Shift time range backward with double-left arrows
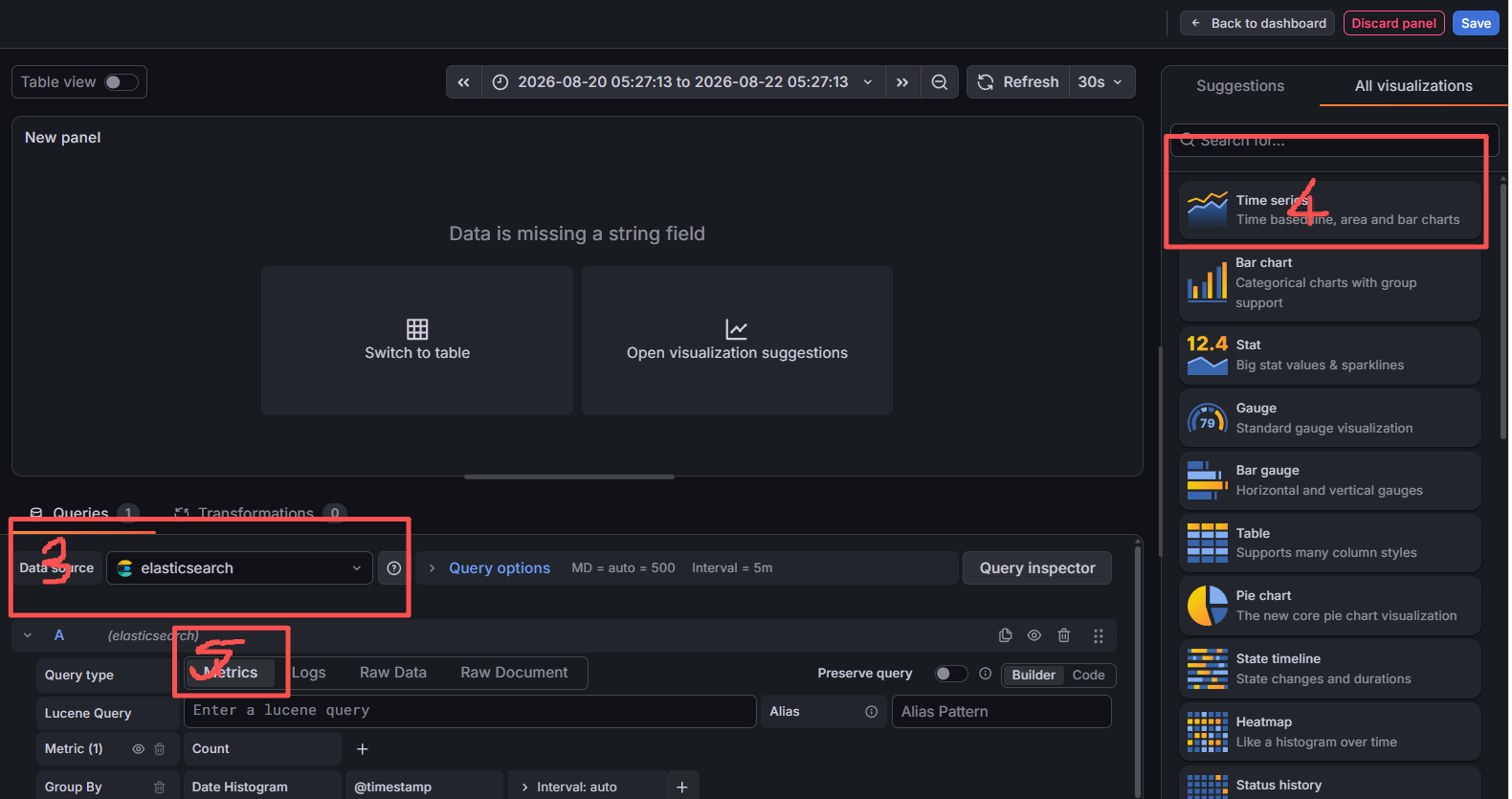The height and width of the screenshot is (799, 1512). [x=463, y=82]
